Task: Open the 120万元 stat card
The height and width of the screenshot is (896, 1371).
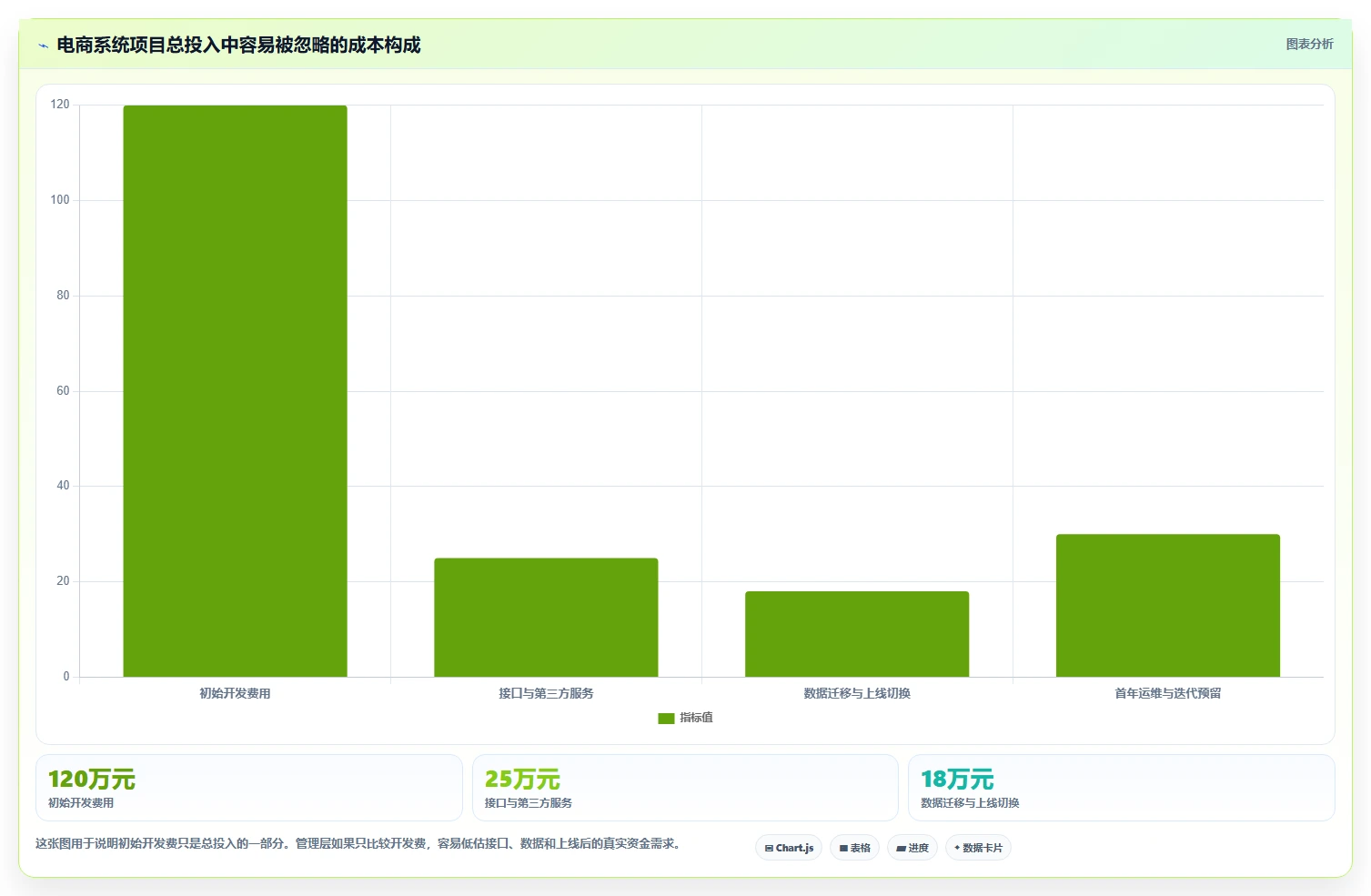Action: tap(249, 788)
